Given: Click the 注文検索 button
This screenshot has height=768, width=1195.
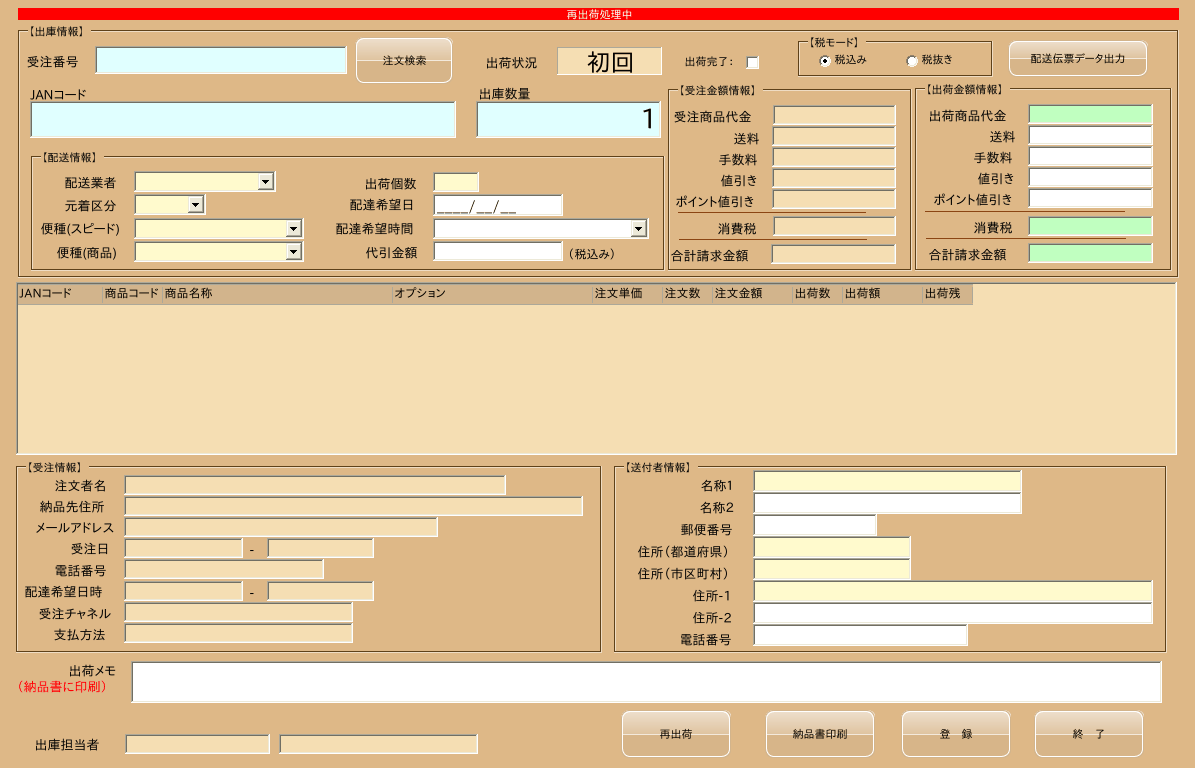Looking at the screenshot, I should click(404, 60).
